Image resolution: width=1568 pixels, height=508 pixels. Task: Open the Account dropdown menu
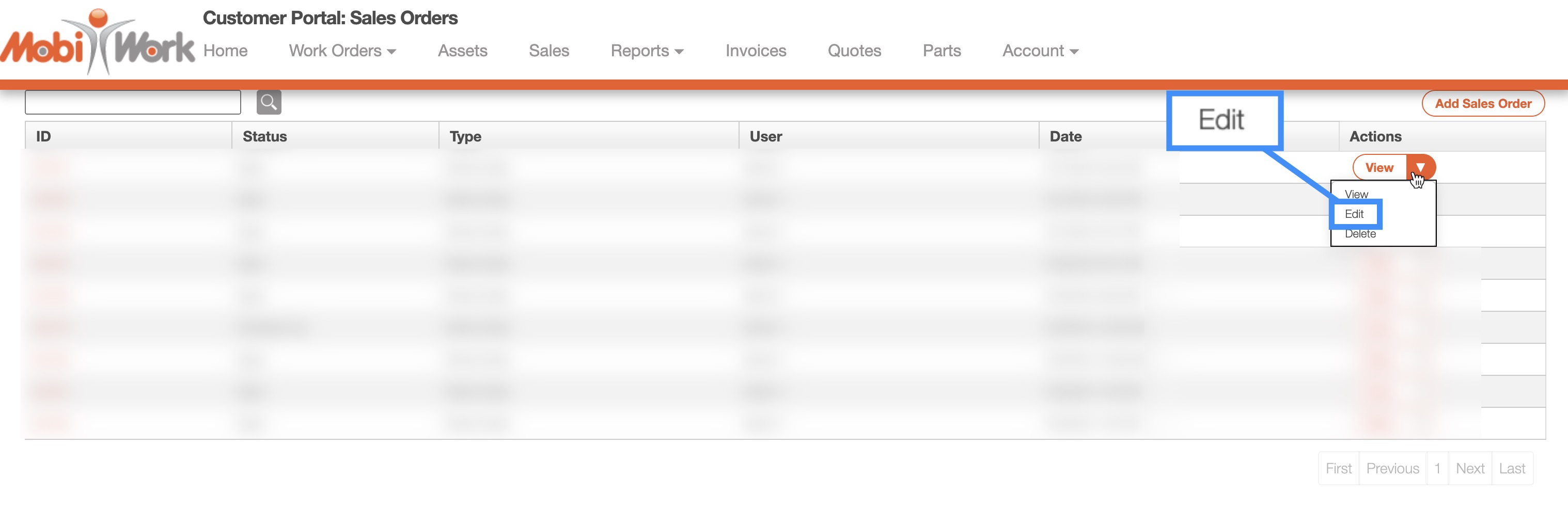[x=1040, y=51]
